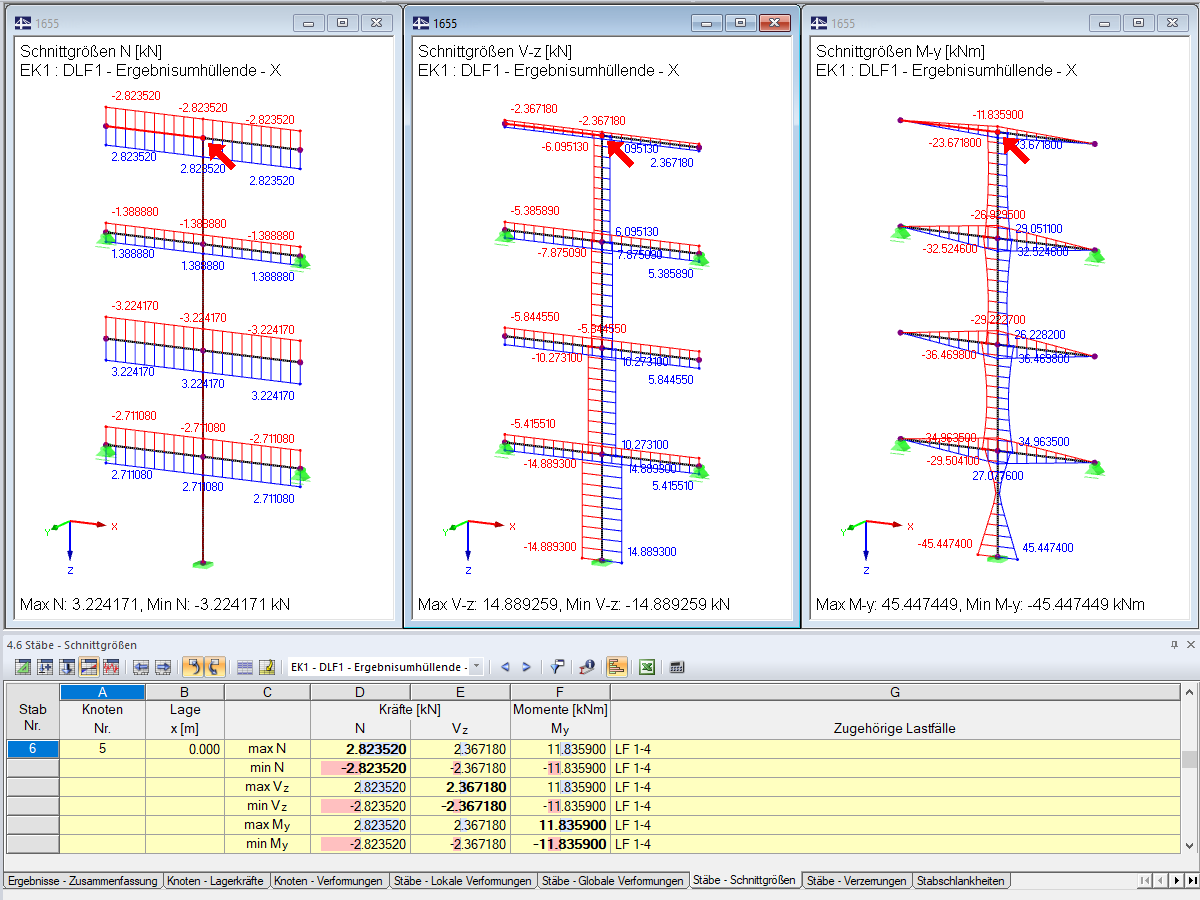Switch to Knoten - Verformungen tab

(x=329, y=881)
